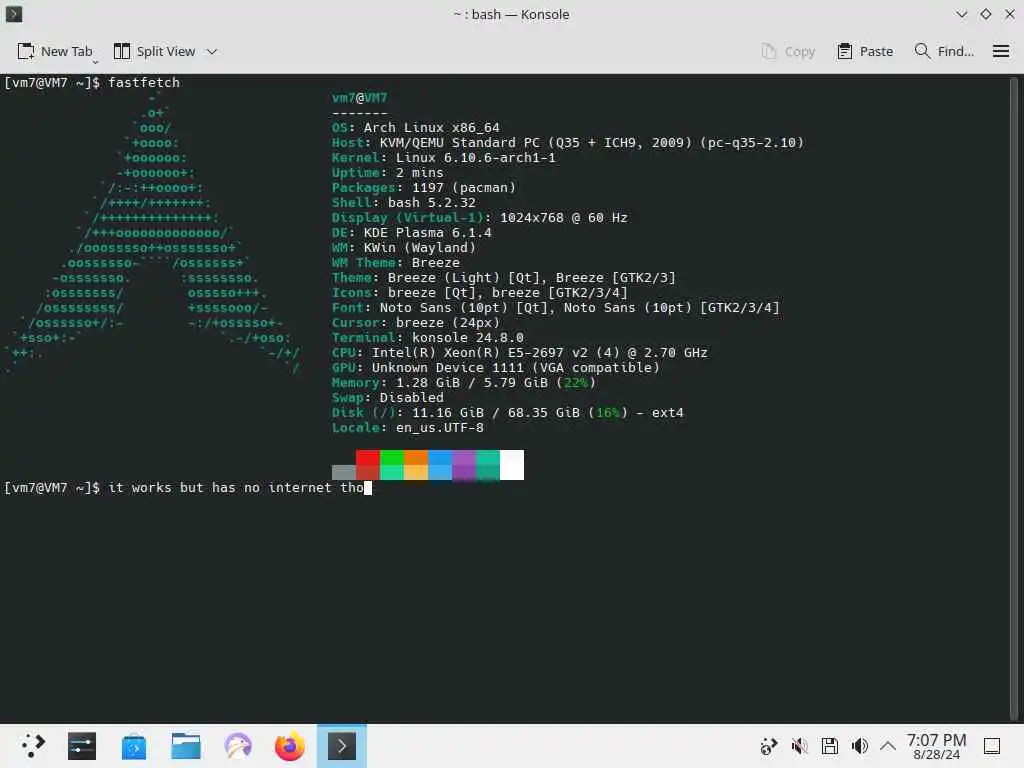Click the Show Desktop button
This screenshot has height=768, width=1024.
pyautogui.click(x=992, y=746)
